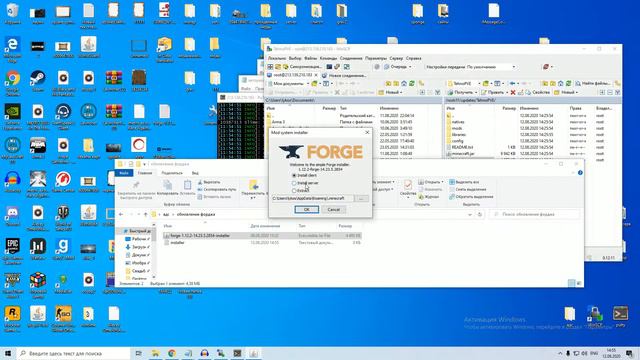
Task: Select the natives folder in remote panel
Action: coord(458,122)
